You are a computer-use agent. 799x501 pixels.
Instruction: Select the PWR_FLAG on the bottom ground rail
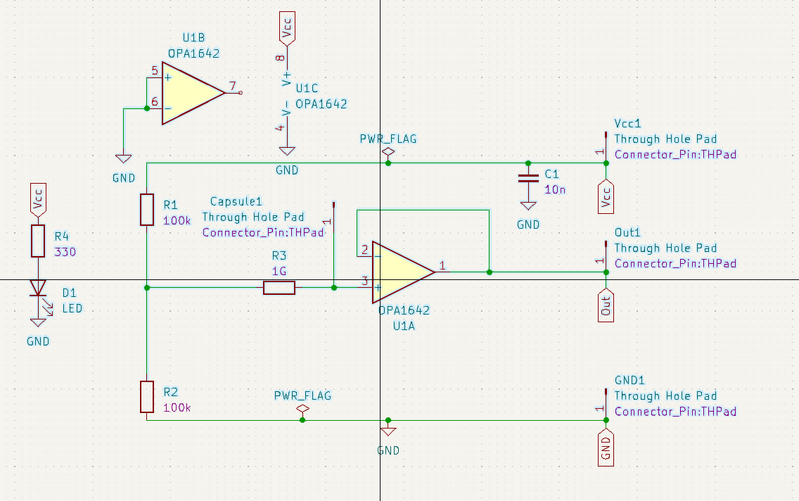303,410
